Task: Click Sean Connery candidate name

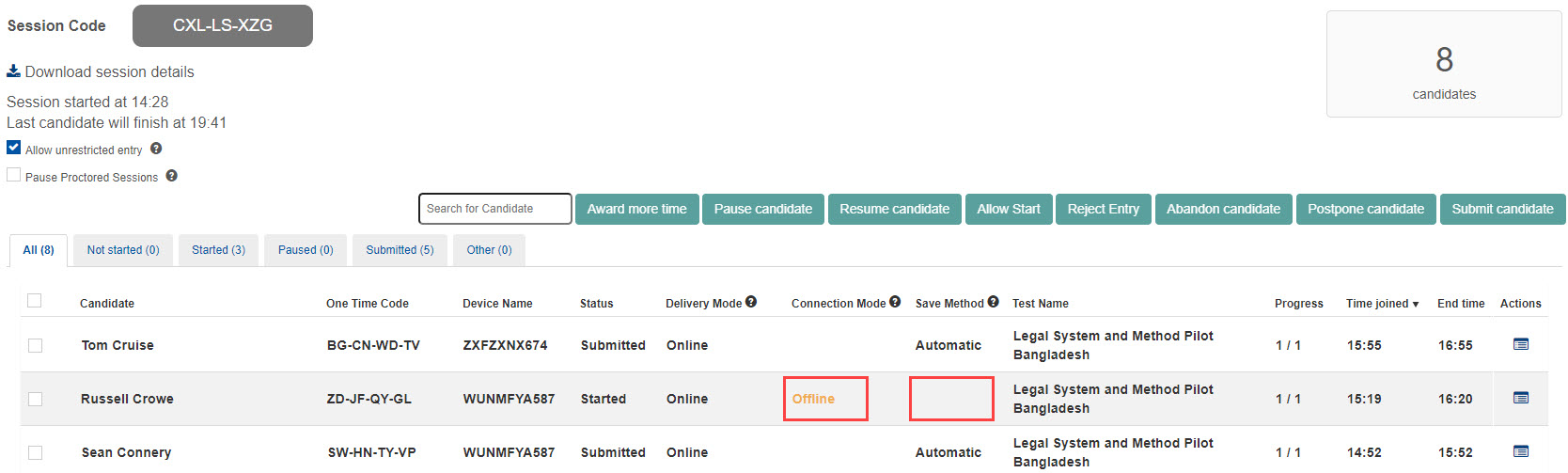Action: [126, 452]
